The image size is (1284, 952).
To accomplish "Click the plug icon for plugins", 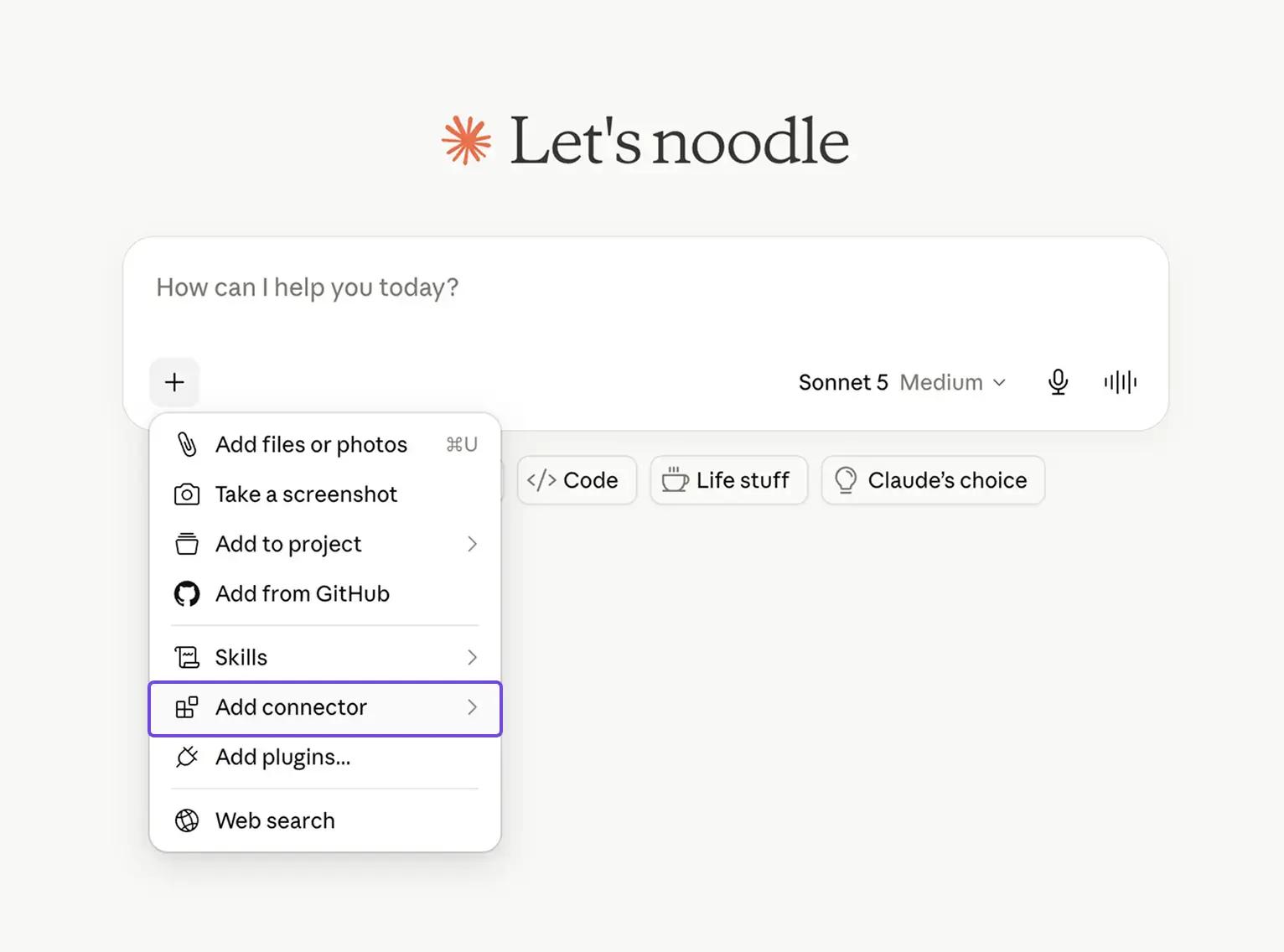I will [x=187, y=757].
